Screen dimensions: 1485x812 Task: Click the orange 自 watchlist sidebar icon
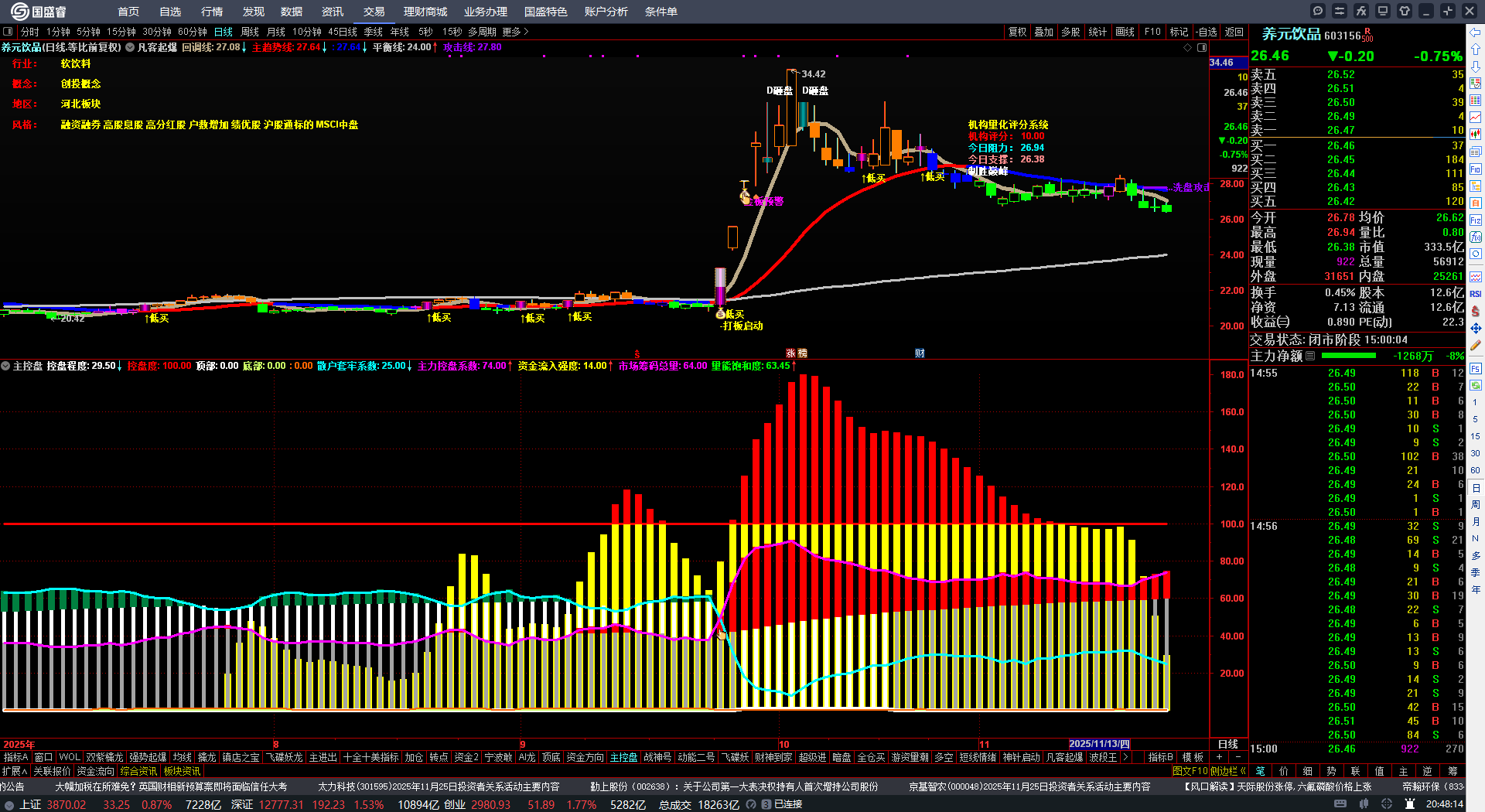[1476, 203]
